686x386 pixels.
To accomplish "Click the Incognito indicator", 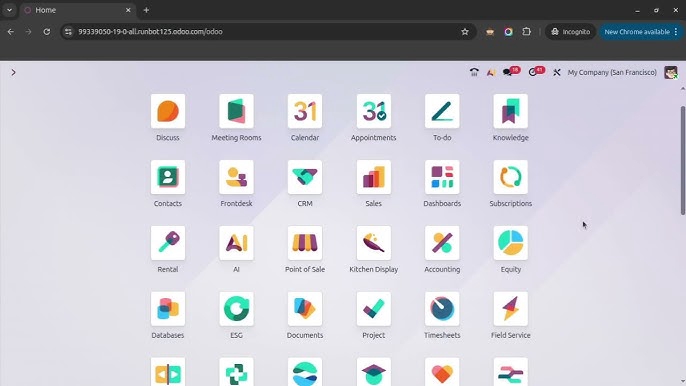I will [570, 32].
